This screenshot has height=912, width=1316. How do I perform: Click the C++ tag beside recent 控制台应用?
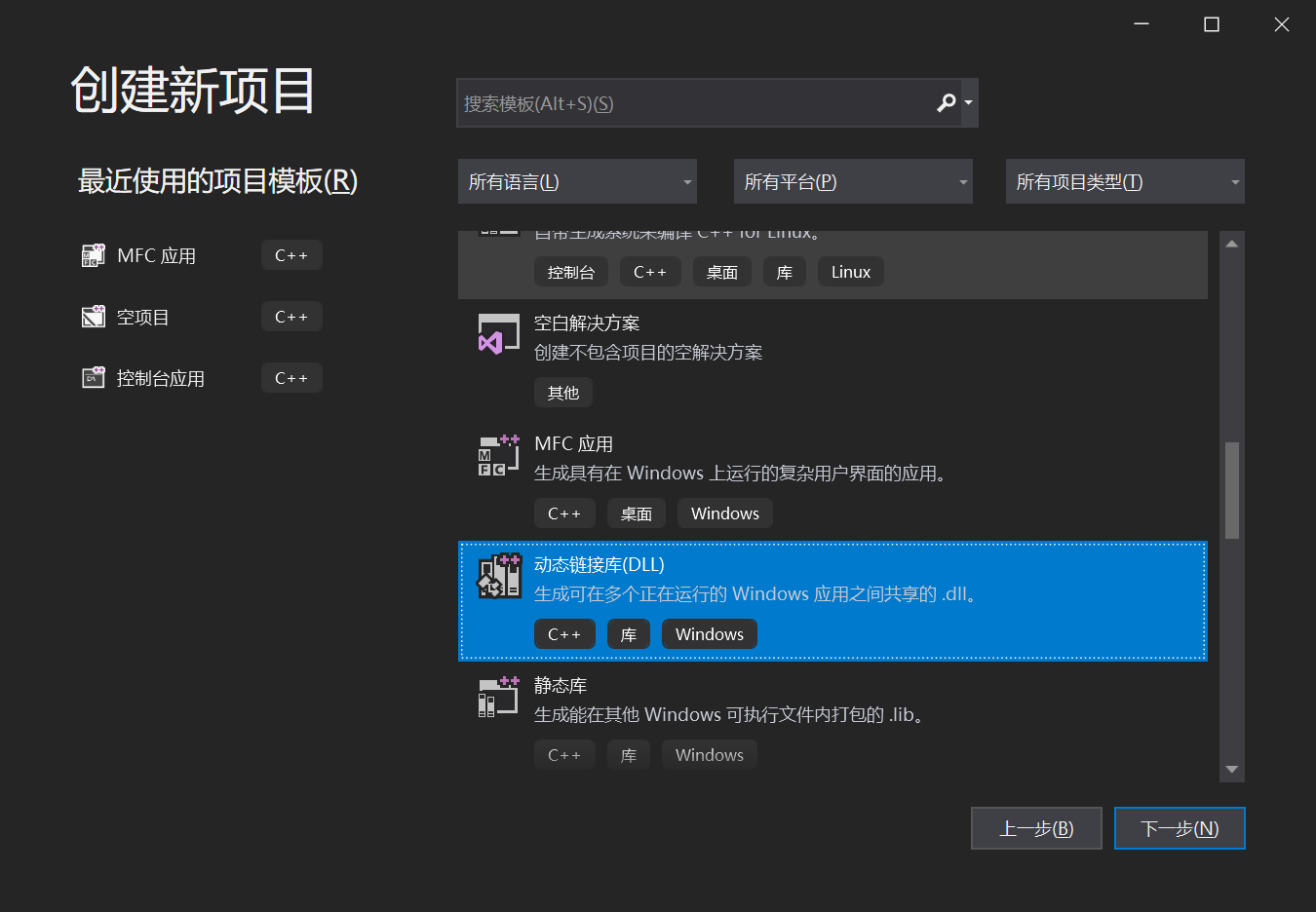pyautogui.click(x=291, y=378)
